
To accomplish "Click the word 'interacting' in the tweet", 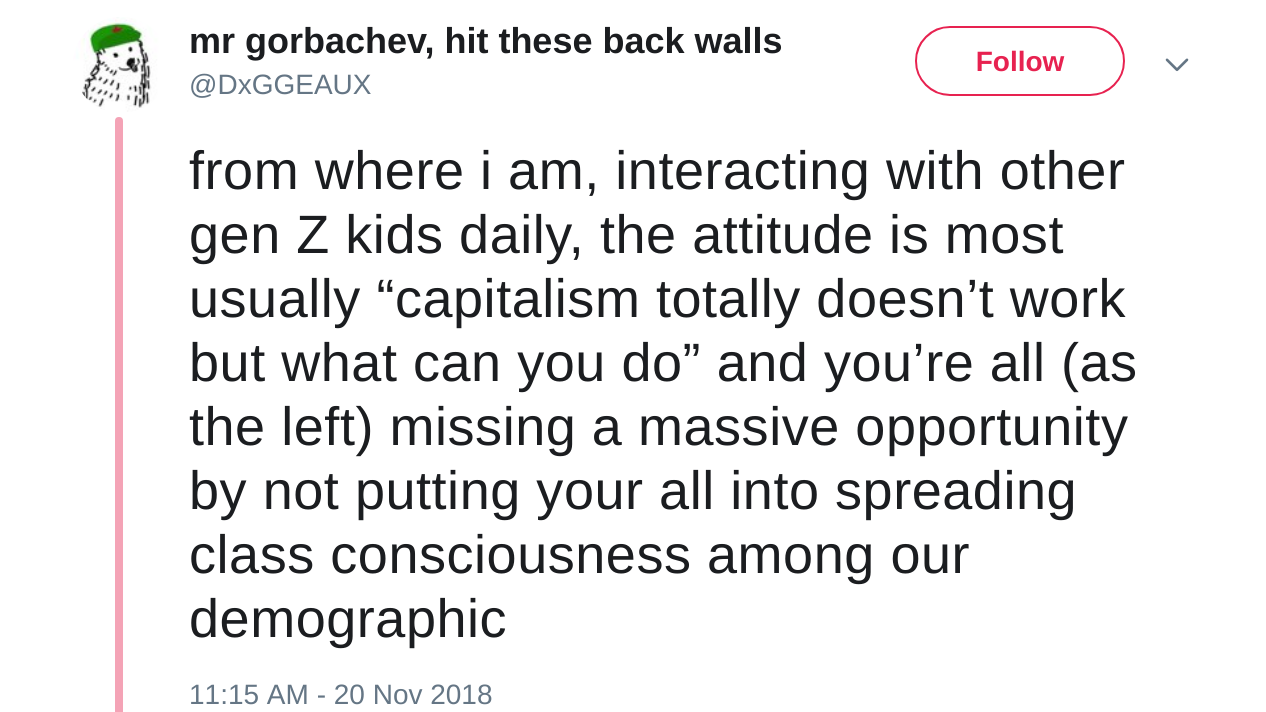I will [x=742, y=171].
